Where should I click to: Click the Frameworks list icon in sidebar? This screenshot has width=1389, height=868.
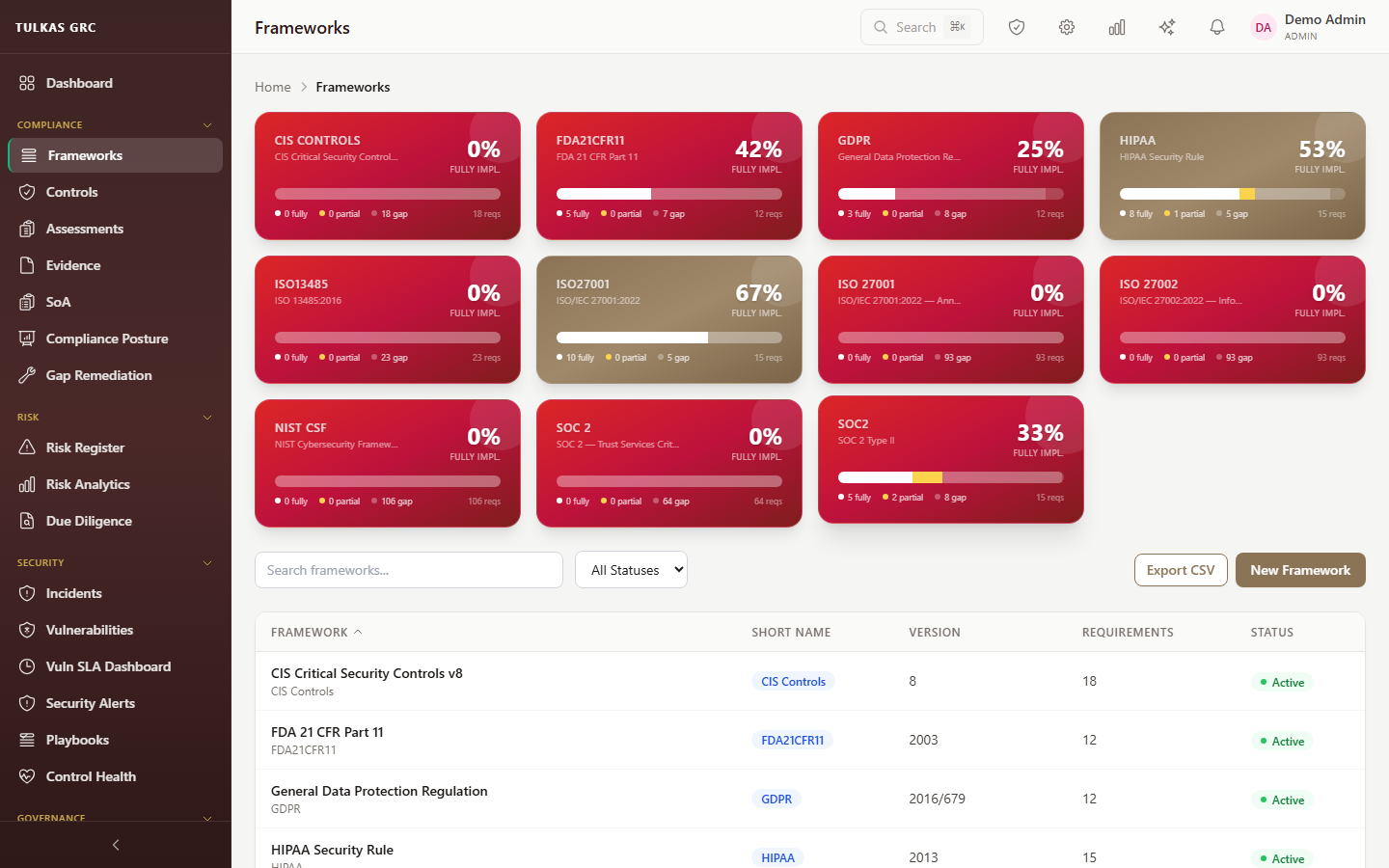click(29, 155)
